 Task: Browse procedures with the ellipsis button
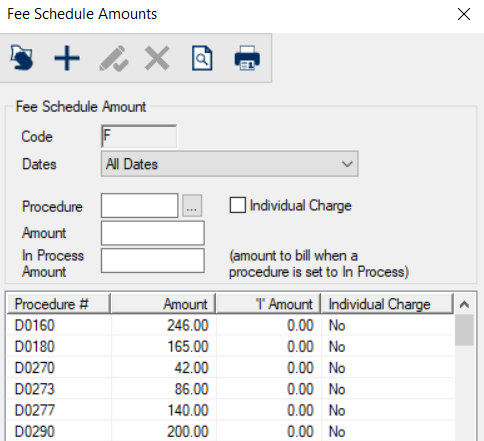click(192, 206)
